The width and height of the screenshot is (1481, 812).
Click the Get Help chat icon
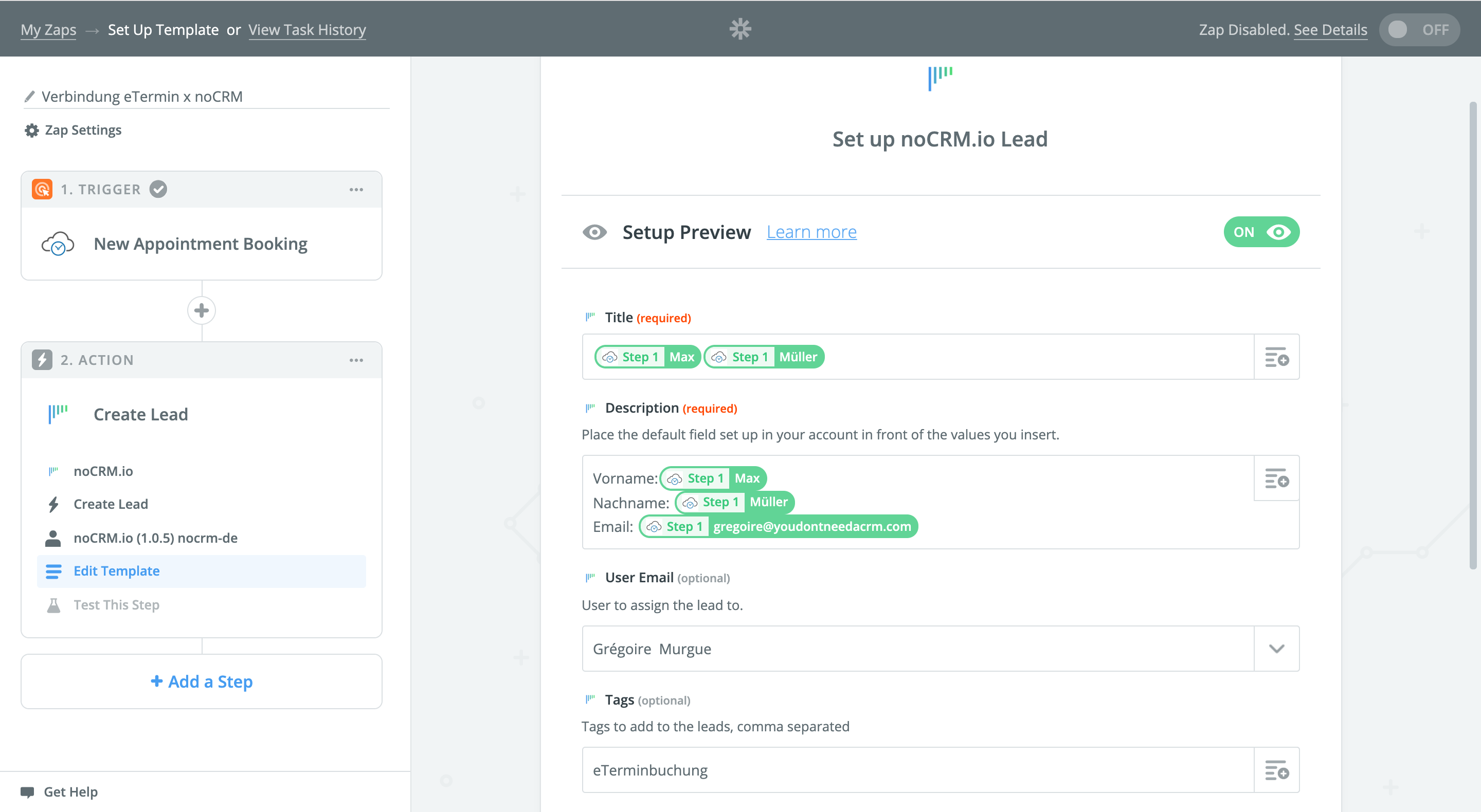pyautogui.click(x=27, y=792)
